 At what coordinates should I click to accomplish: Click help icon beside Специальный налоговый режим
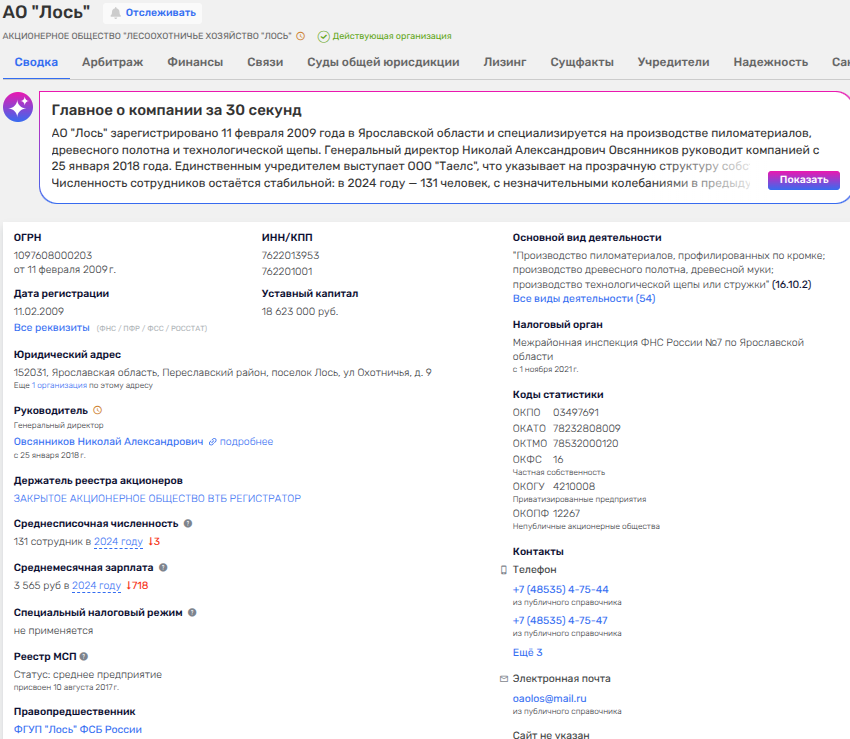click(192, 612)
